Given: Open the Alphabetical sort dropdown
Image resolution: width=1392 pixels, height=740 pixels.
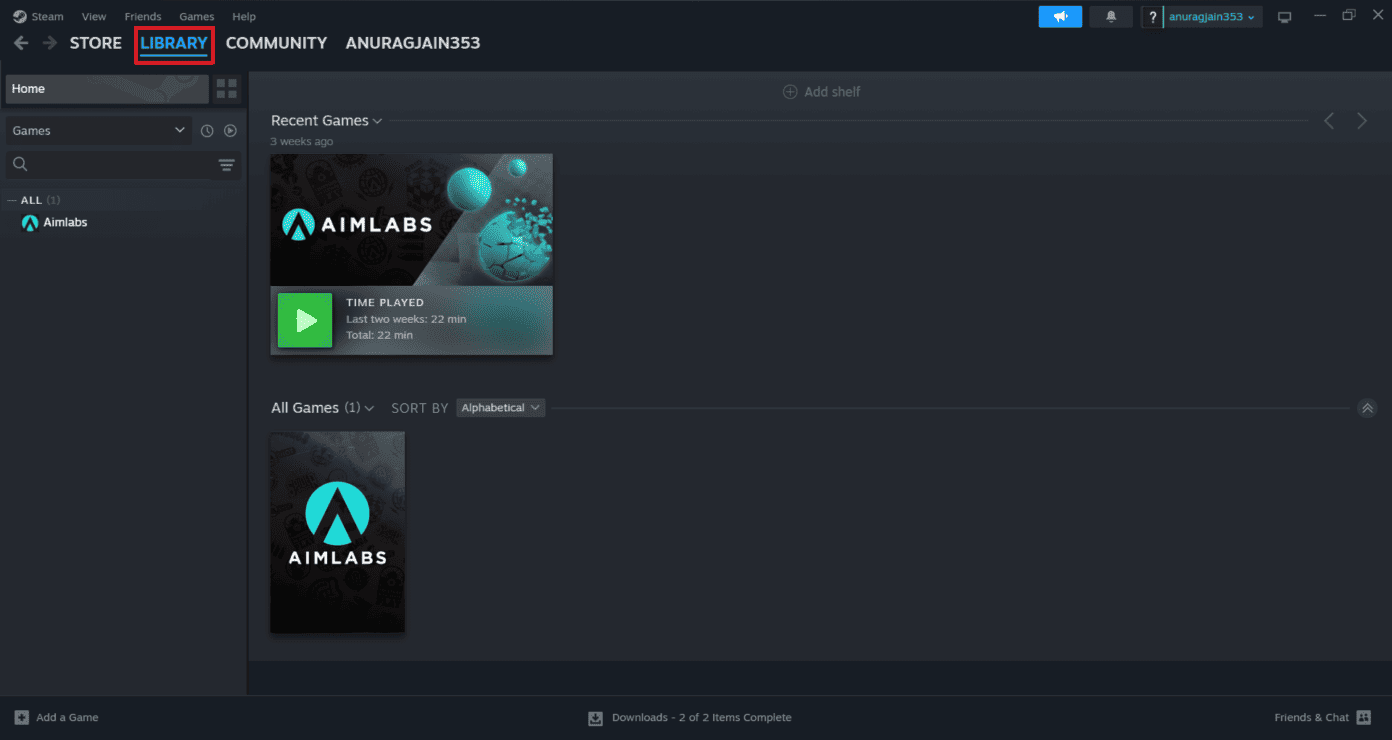Looking at the screenshot, I should (x=500, y=407).
